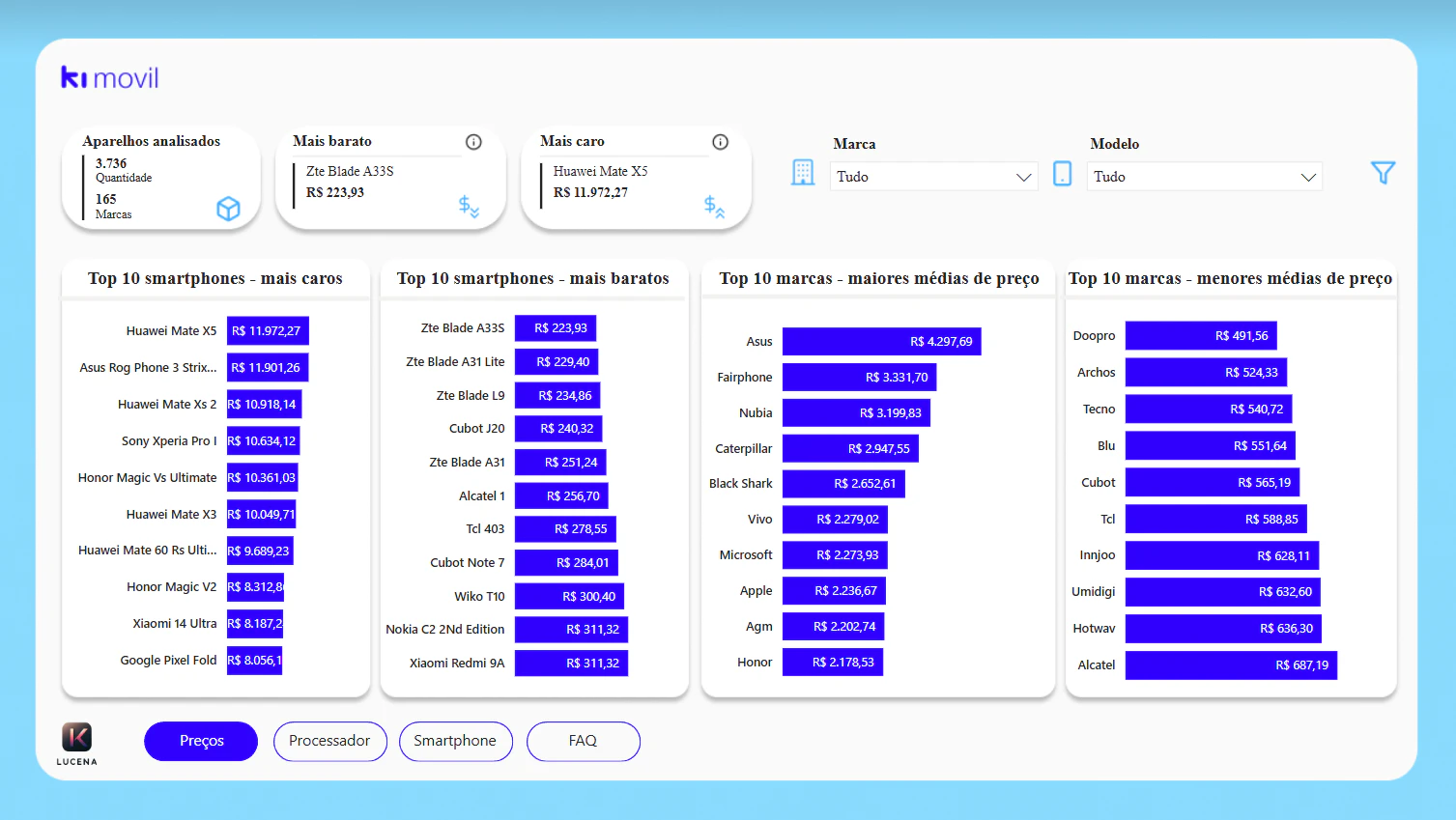Screen dimensions: 1456x820
Task: Select the Microsoft average price bar
Action: [835, 554]
